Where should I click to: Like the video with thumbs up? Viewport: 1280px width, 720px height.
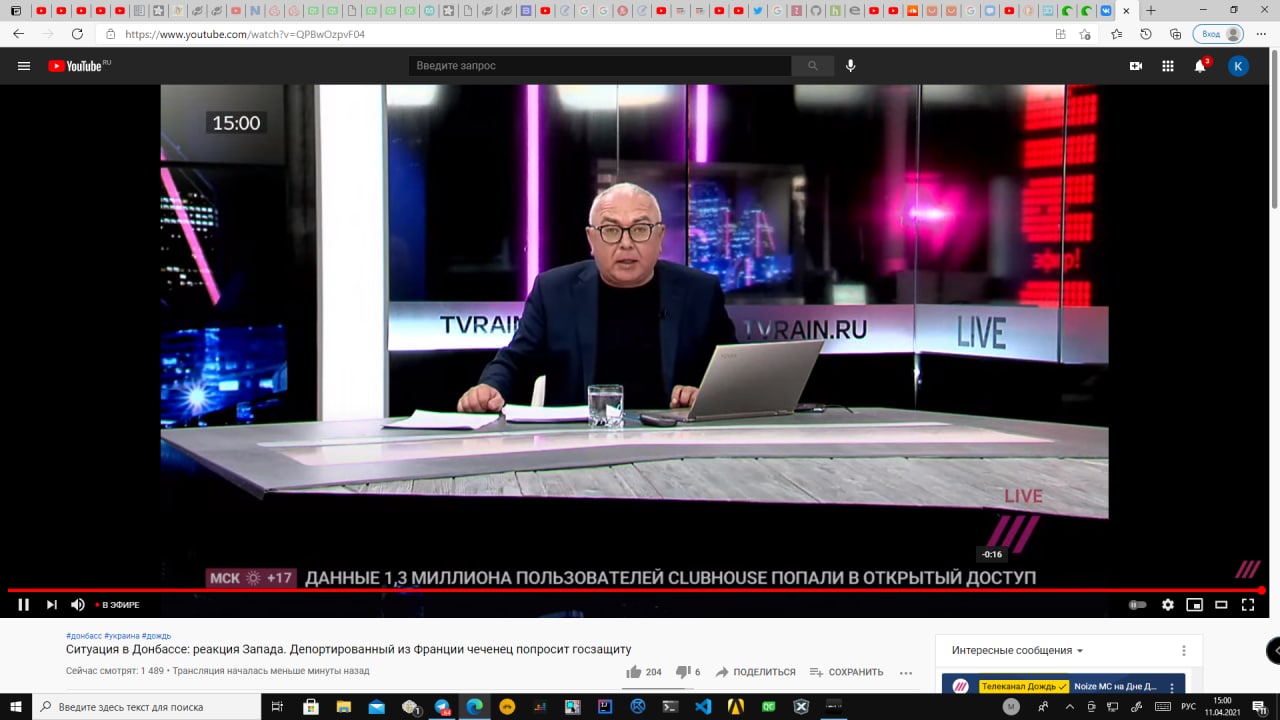643,672
